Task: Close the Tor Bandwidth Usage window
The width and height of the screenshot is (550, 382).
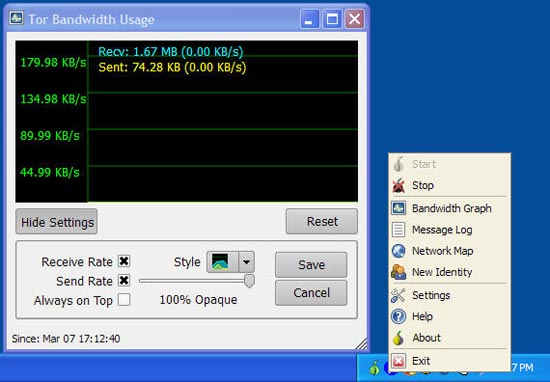Action: pos(354,19)
